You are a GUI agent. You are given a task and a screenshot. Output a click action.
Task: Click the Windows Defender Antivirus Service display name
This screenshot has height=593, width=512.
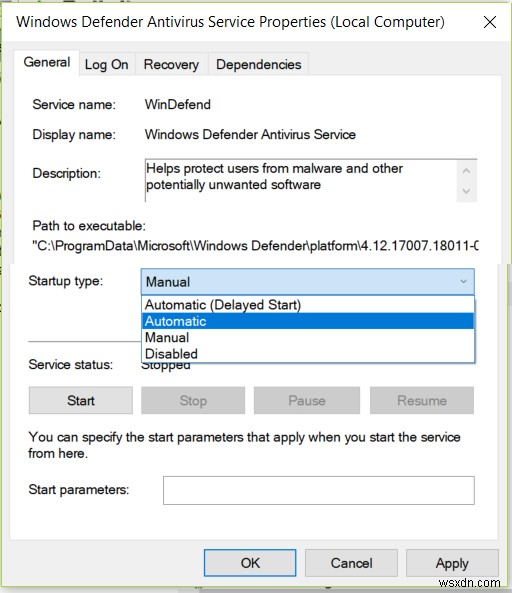(x=250, y=134)
